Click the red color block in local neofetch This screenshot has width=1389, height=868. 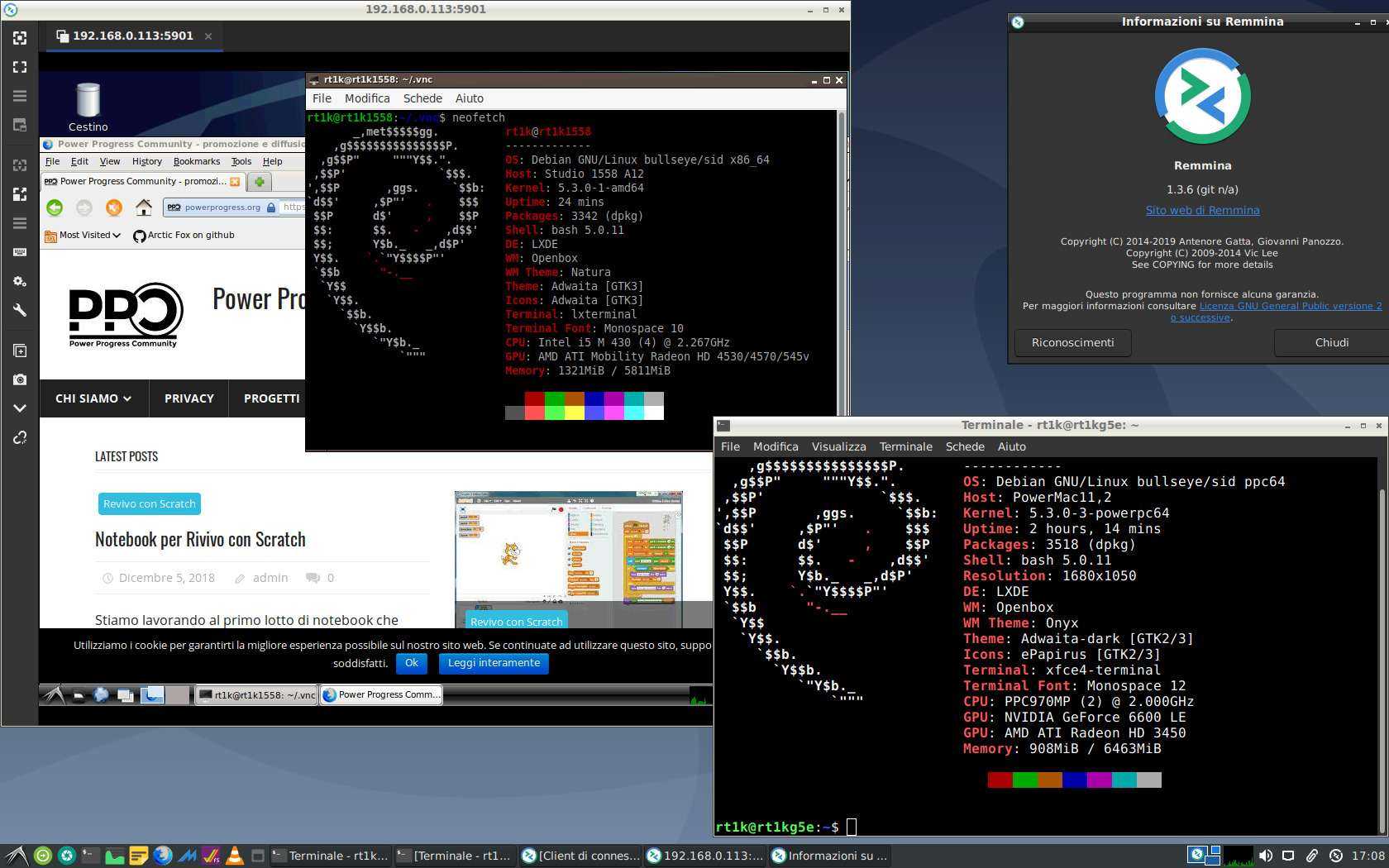[1000, 780]
